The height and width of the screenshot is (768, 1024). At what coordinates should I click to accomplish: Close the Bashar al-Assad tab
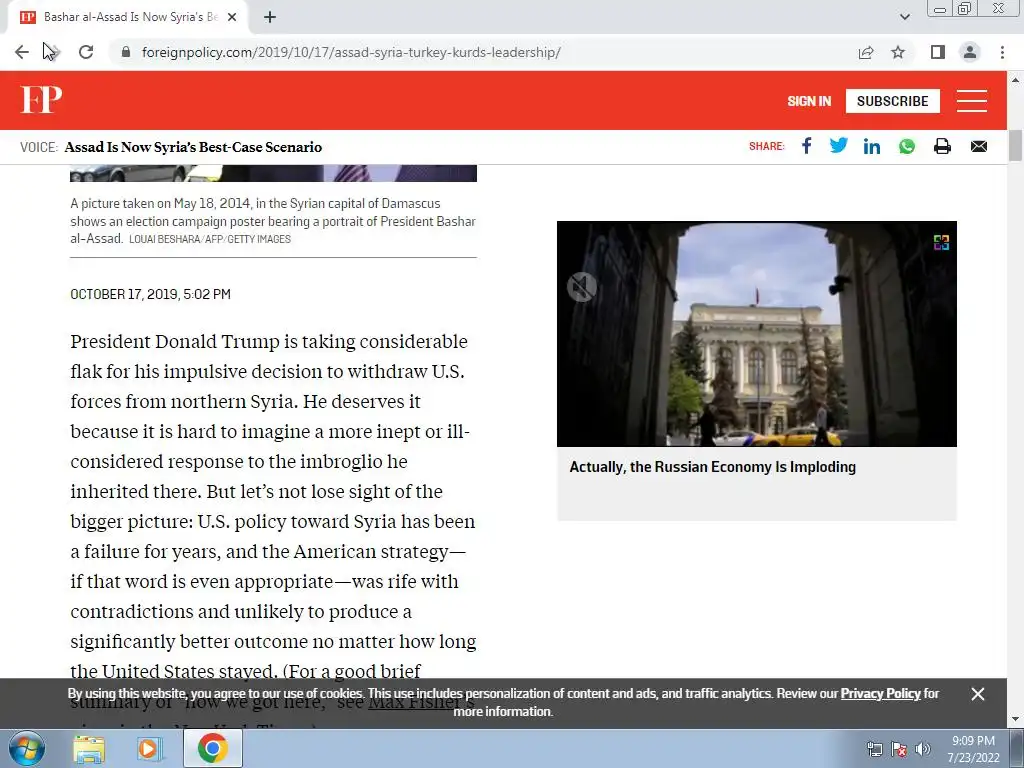point(232,17)
